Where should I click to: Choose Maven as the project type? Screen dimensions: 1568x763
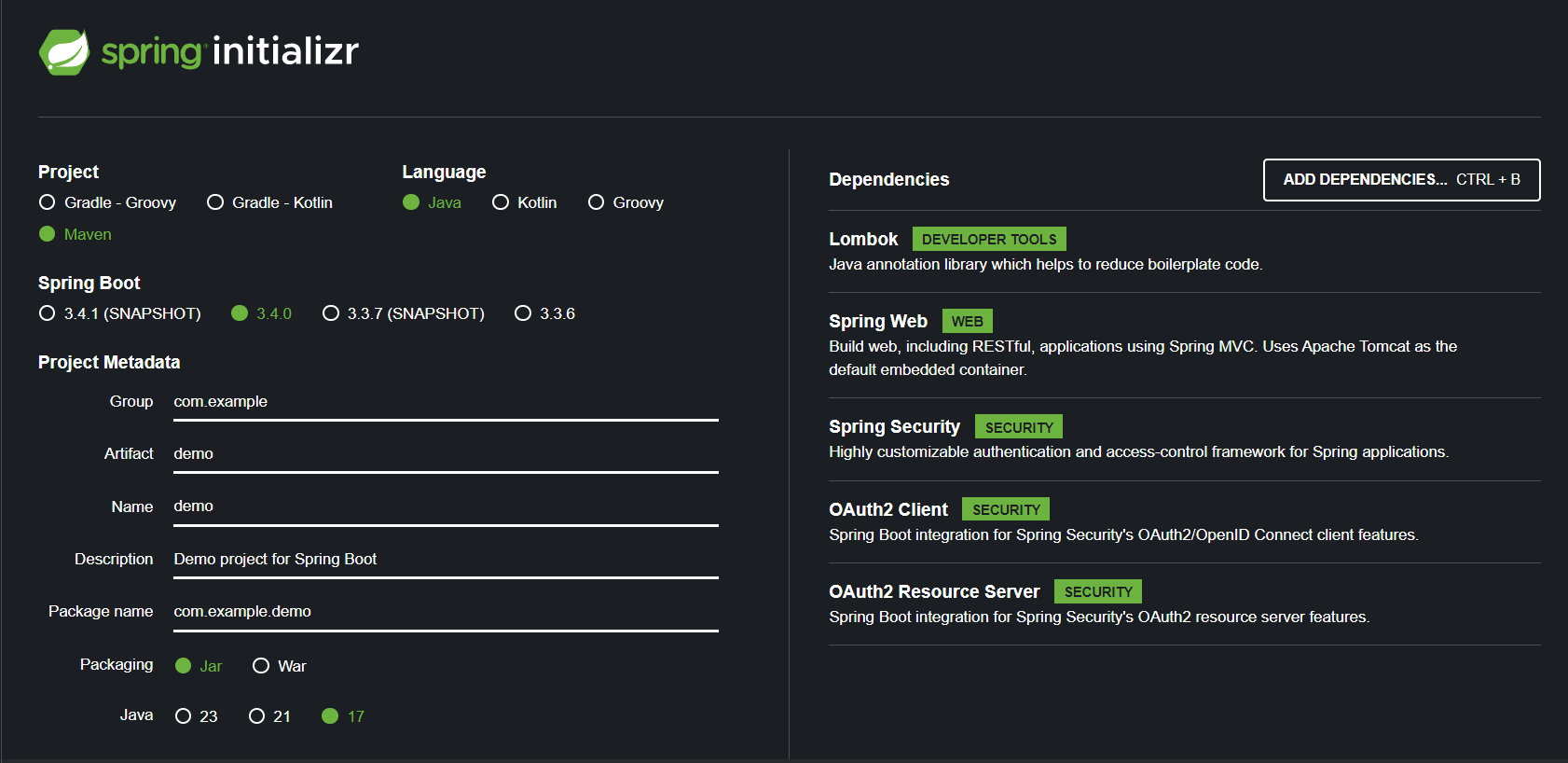(76, 234)
